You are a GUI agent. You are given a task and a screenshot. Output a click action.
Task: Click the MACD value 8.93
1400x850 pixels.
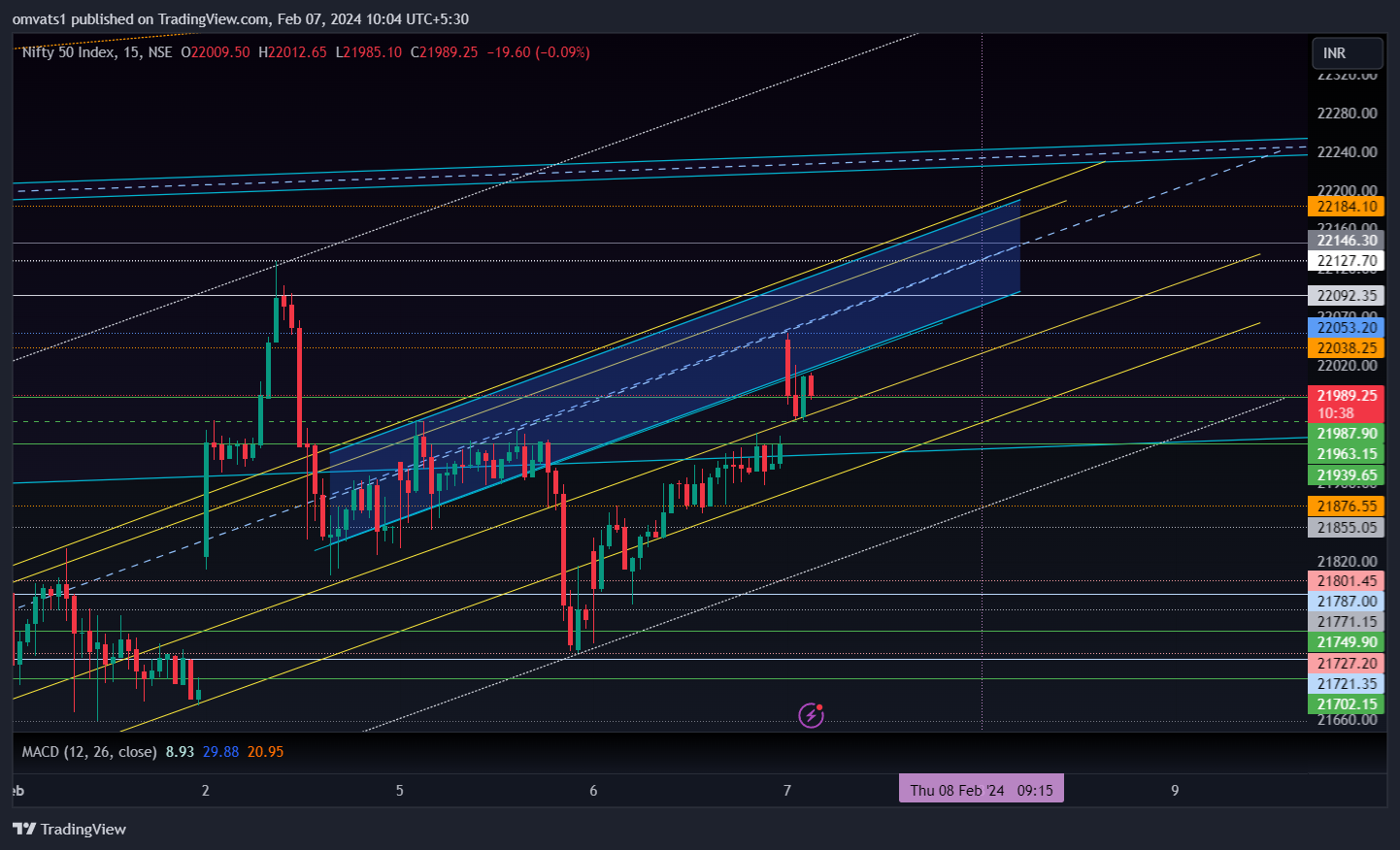click(180, 752)
